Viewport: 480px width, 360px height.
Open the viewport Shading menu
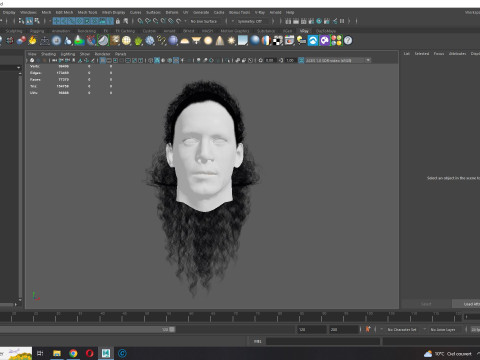point(48,54)
